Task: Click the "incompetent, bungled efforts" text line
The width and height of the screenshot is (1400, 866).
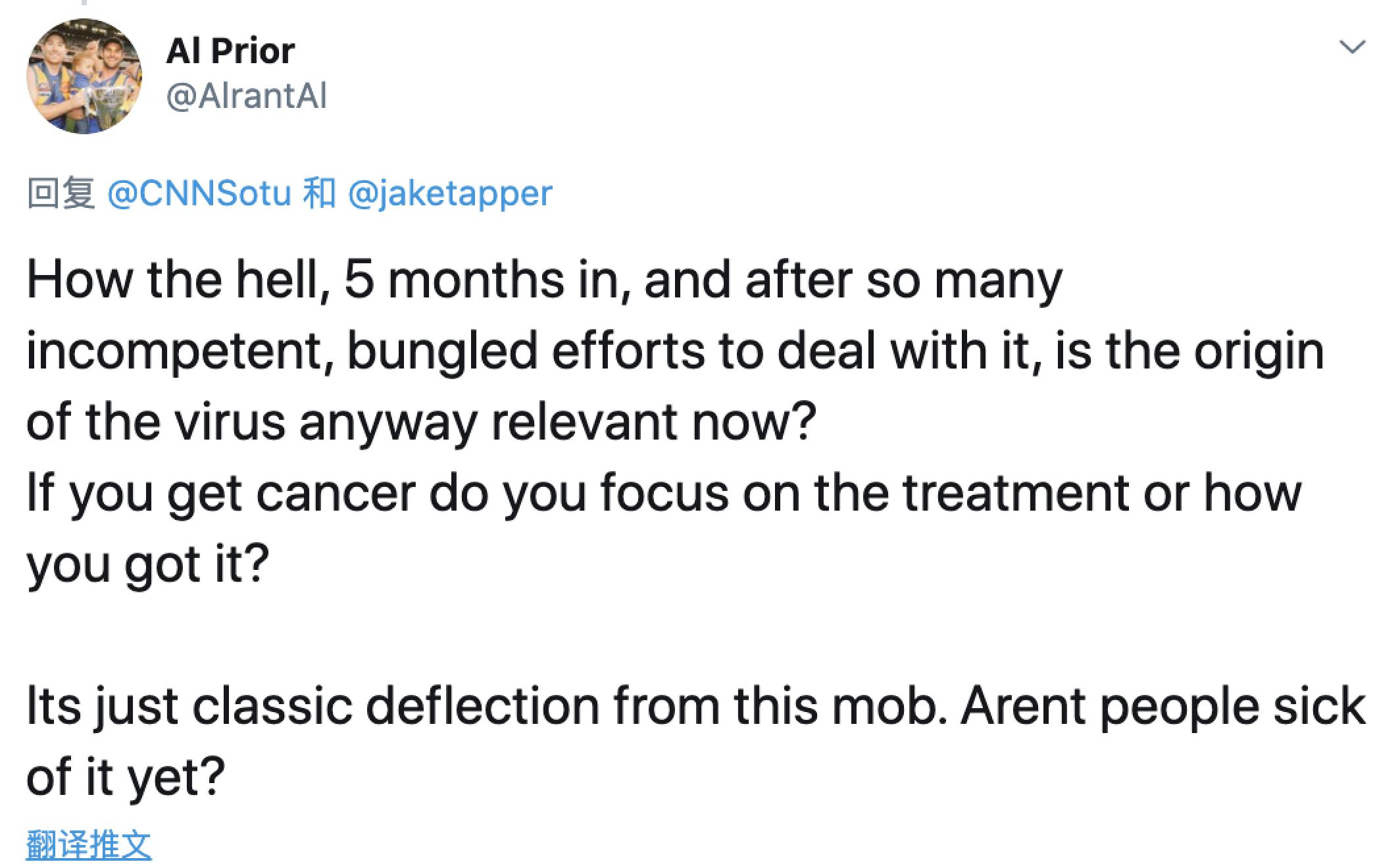Action: pyautogui.click(x=675, y=351)
